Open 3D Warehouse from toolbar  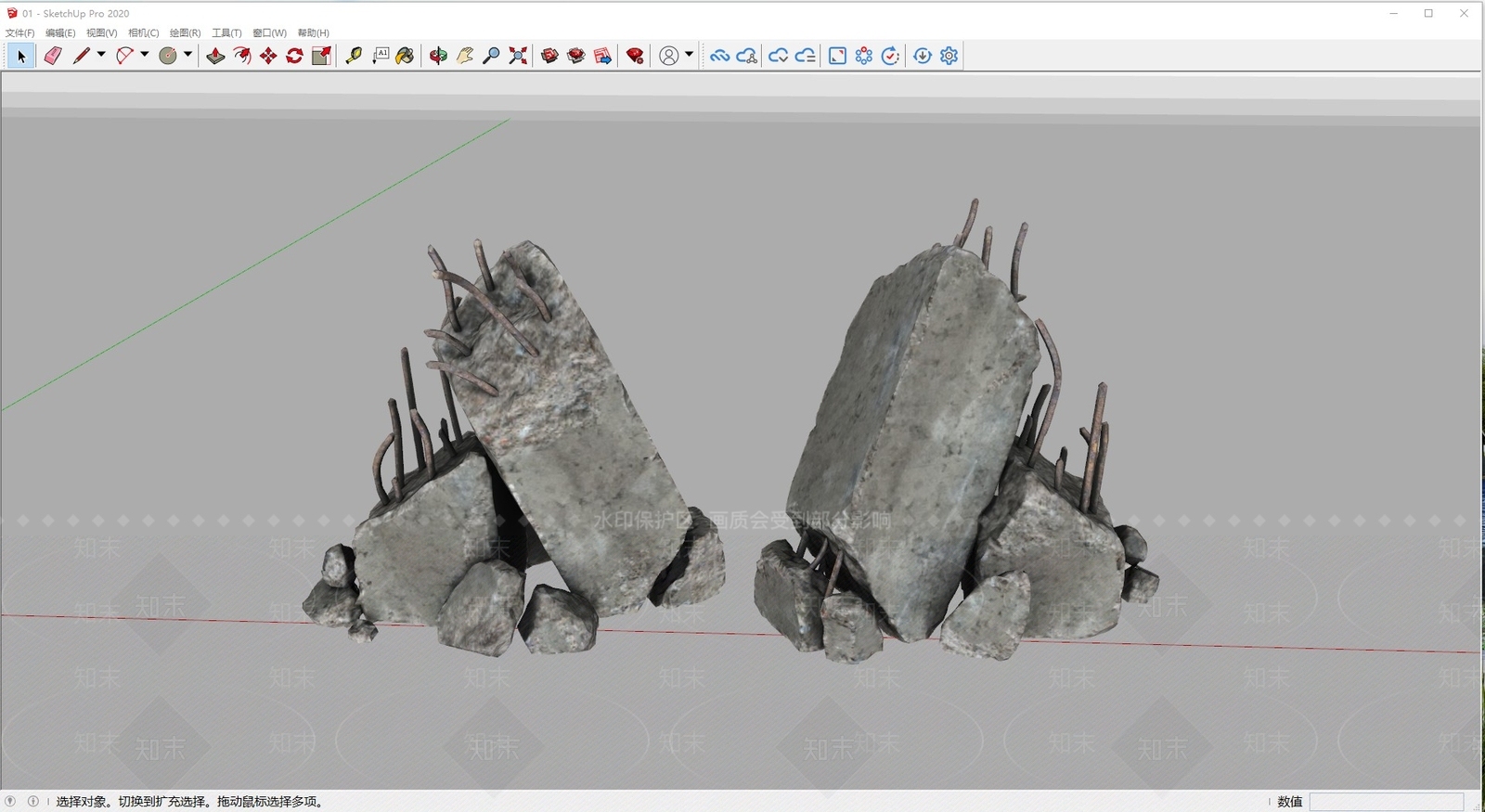549,56
